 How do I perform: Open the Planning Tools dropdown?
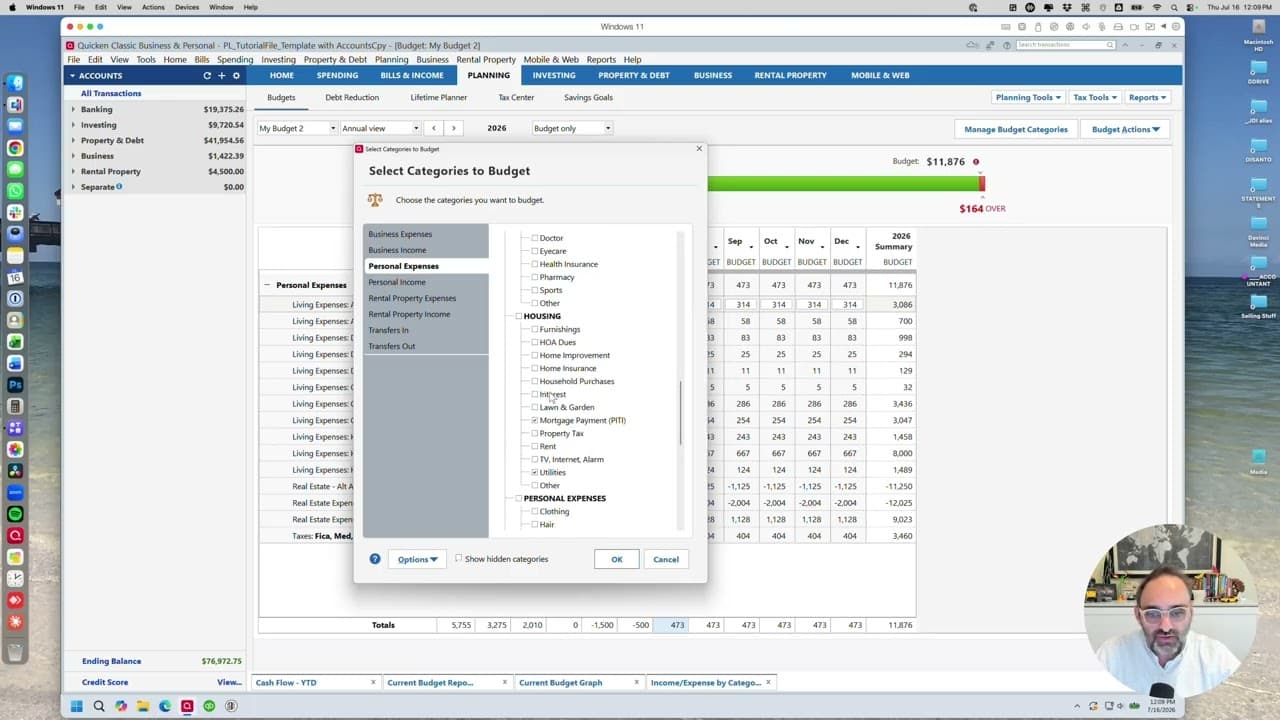[1027, 97]
